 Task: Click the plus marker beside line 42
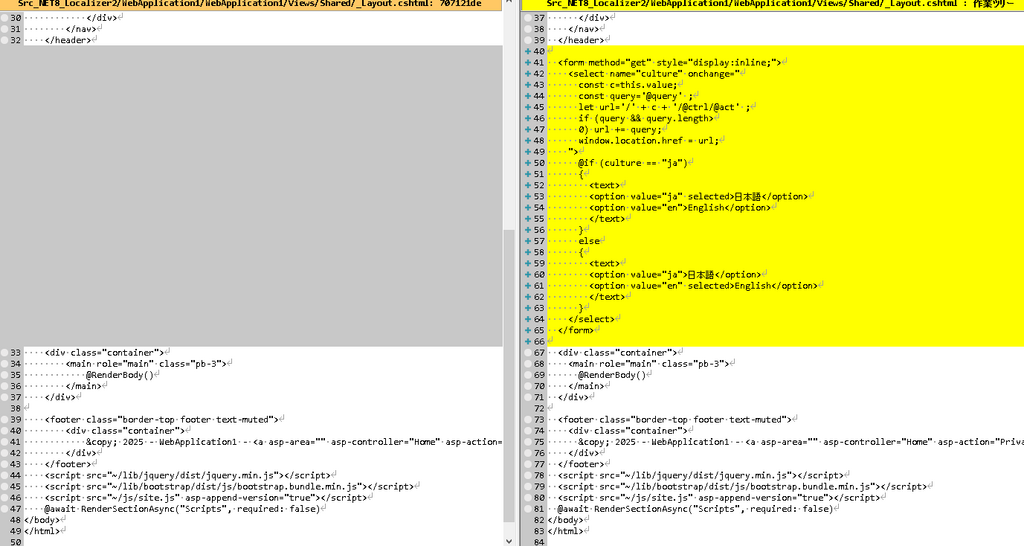pyautogui.click(x=527, y=74)
